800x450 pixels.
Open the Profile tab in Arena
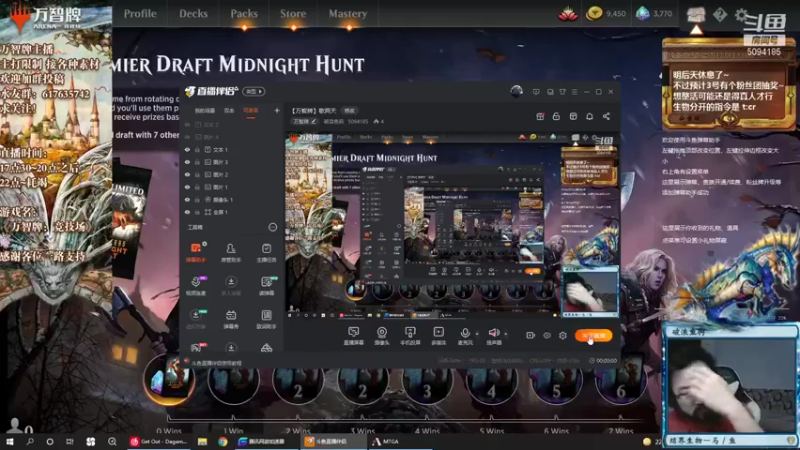[140, 14]
